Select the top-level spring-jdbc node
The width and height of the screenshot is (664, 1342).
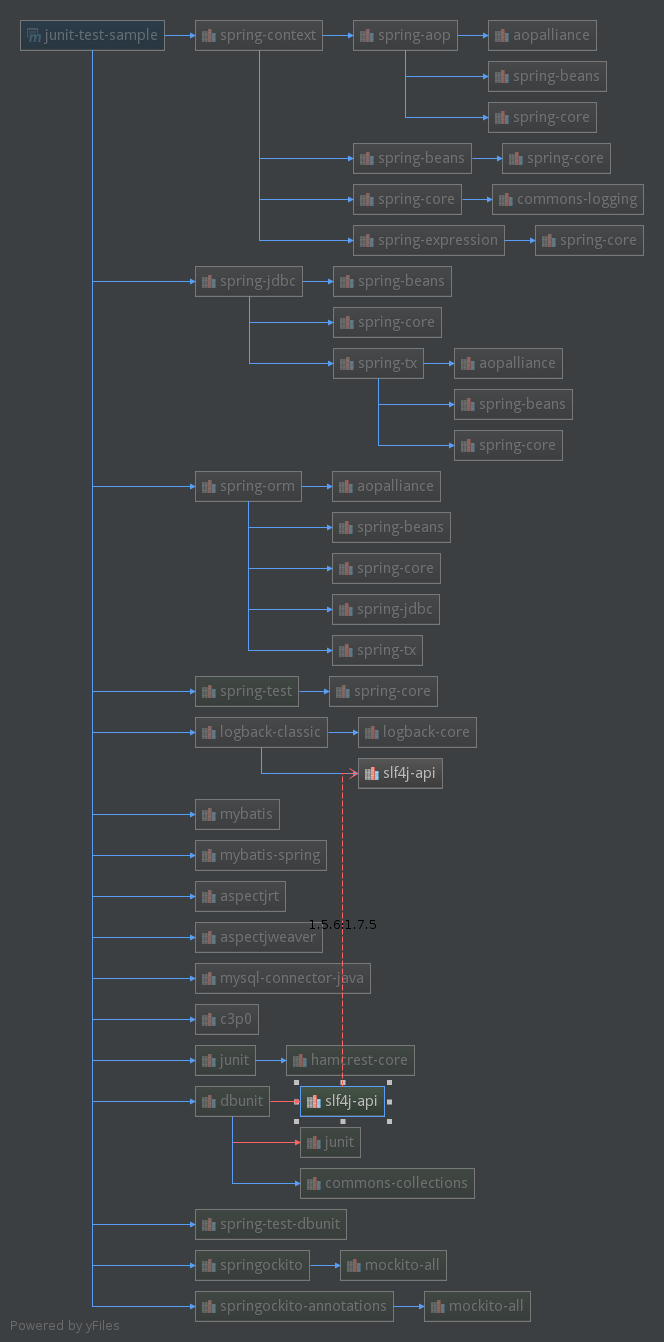click(249, 281)
